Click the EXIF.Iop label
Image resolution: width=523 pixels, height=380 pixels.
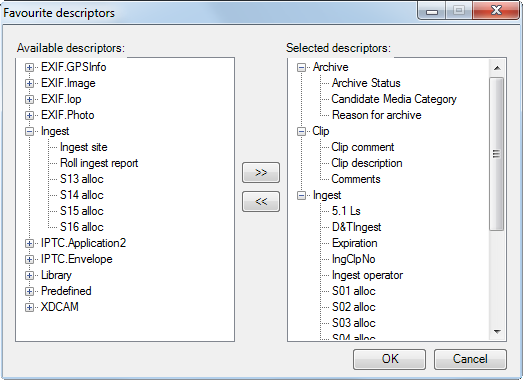tap(61, 99)
